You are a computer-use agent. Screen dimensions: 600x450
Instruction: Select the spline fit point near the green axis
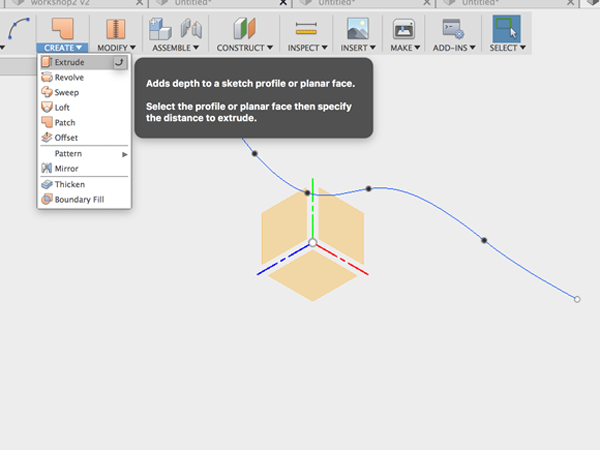pos(307,193)
